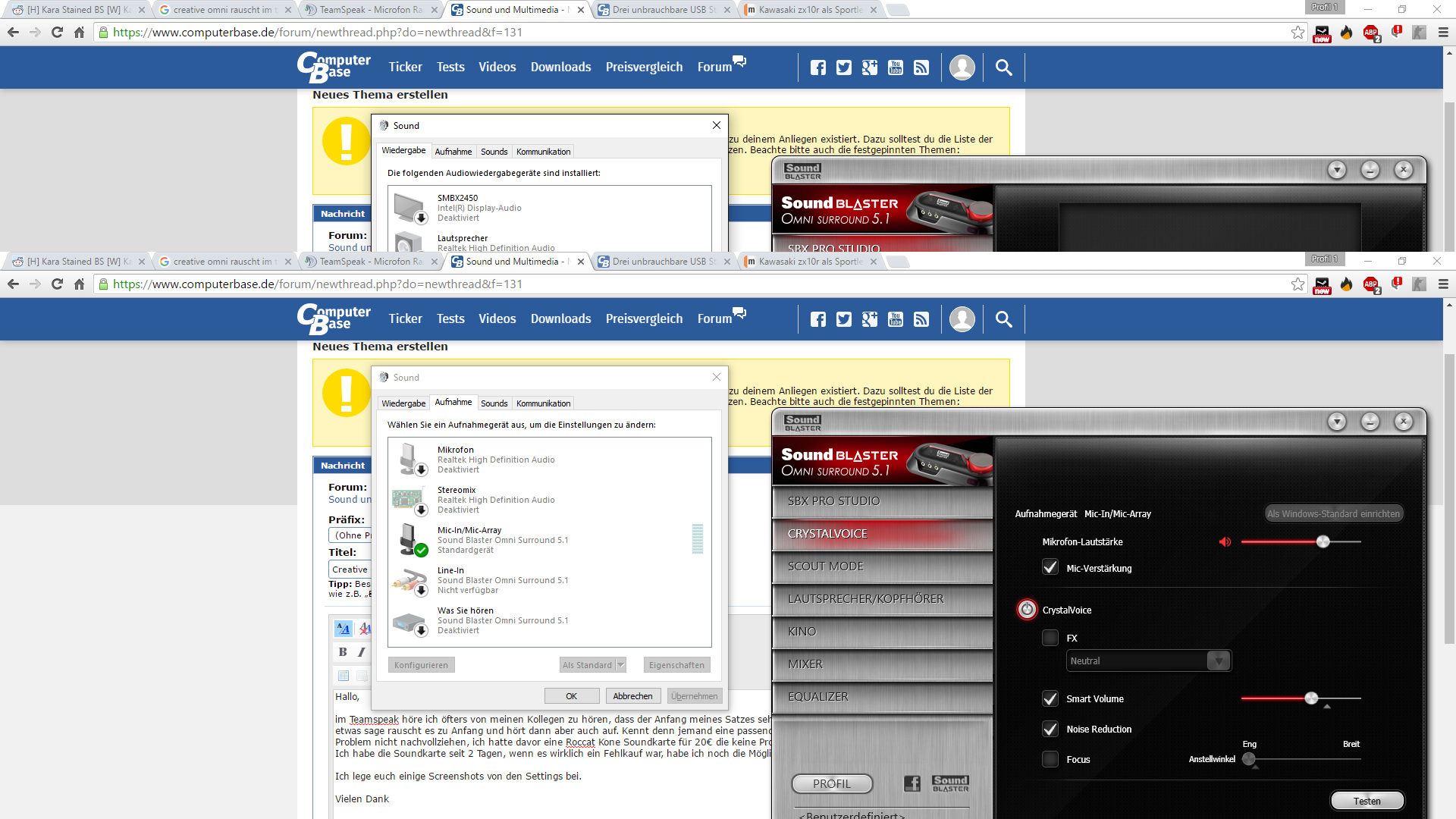Image resolution: width=1456 pixels, height=819 pixels.
Task: Enable the FX checkbox under CrystalVoice
Action: tap(1050, 638)
